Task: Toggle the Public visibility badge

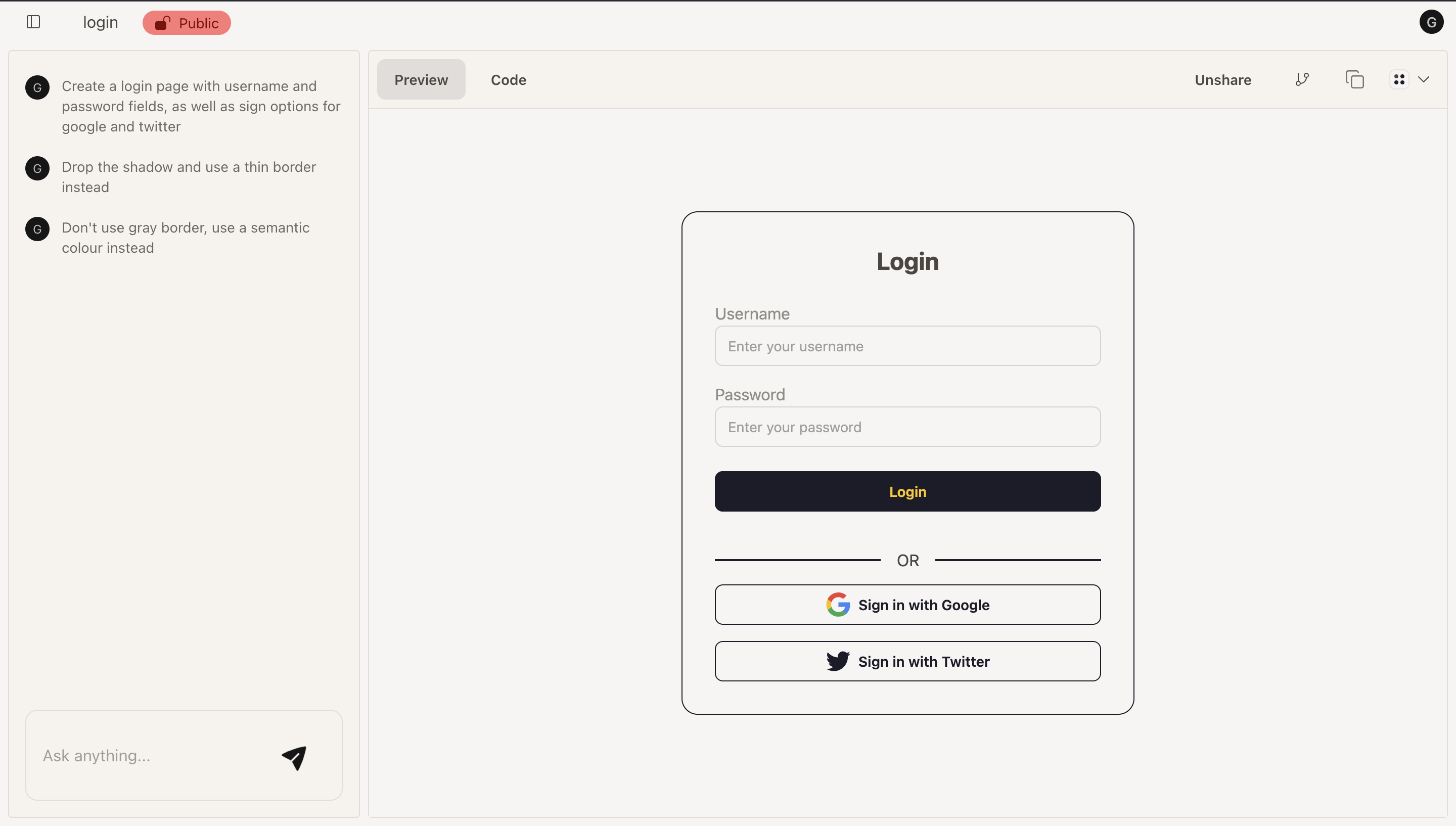Action: [x=186, y=23]
